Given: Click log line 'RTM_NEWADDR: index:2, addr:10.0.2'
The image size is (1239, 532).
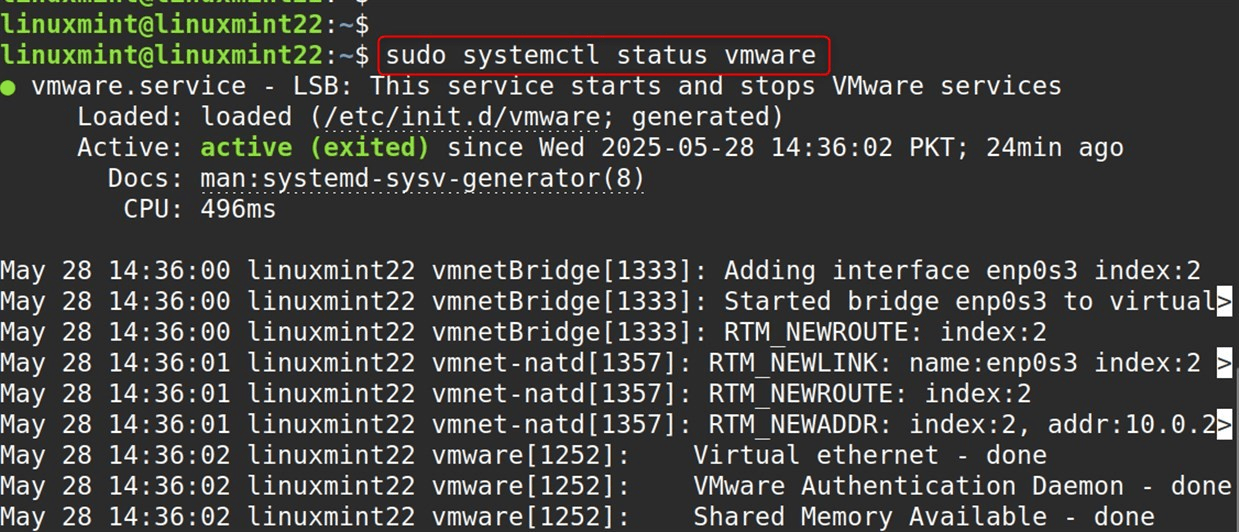Looking at the screenshot, I should tap(962, 426).
